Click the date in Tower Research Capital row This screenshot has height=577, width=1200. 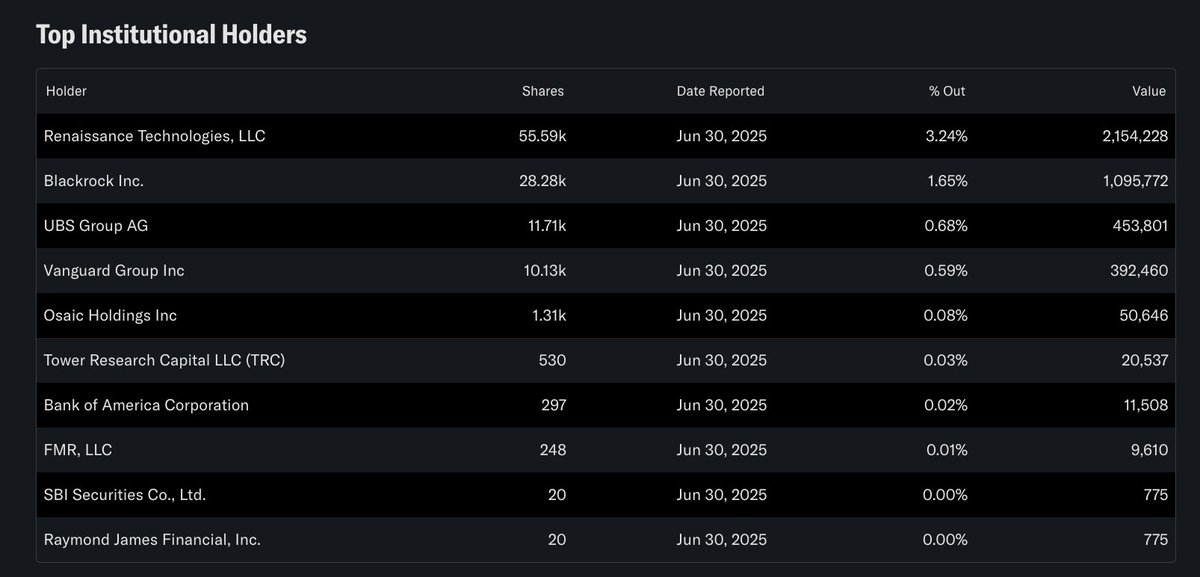721,360
